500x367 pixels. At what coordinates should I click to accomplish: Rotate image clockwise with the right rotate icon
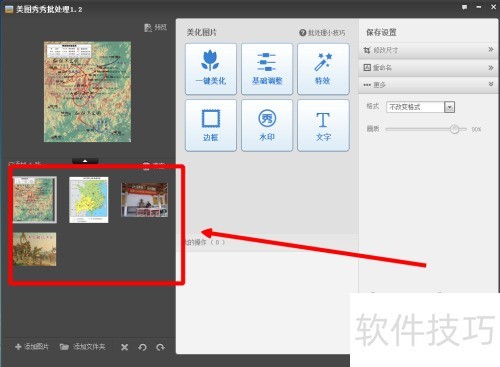(160, 347)
